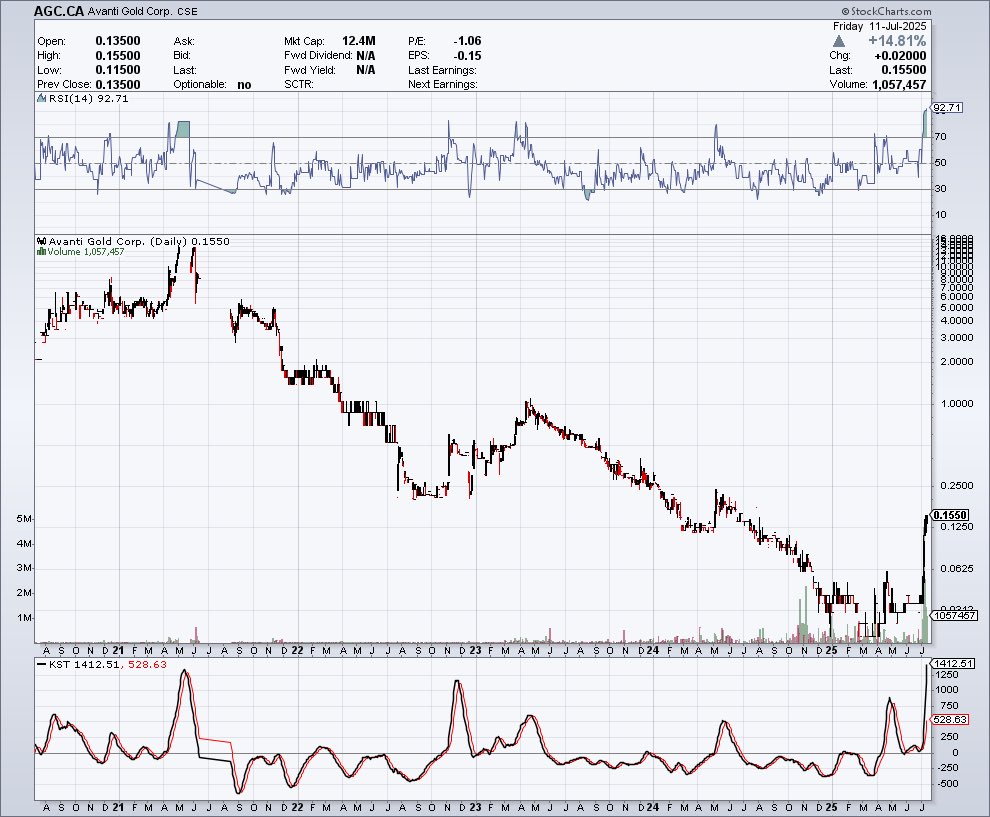Click the 92.71 RSI value tag on the axis
Screen dimensions: 990x817
[947, 108]
